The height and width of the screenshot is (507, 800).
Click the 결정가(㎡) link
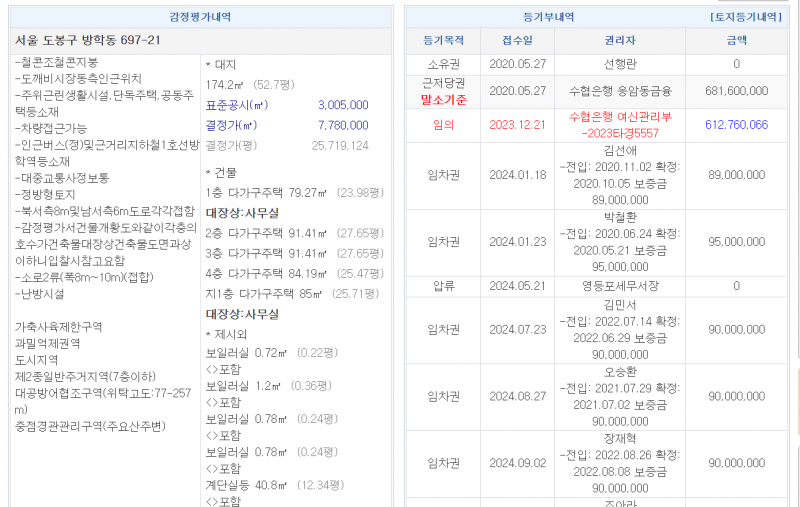tap(231, 125)
